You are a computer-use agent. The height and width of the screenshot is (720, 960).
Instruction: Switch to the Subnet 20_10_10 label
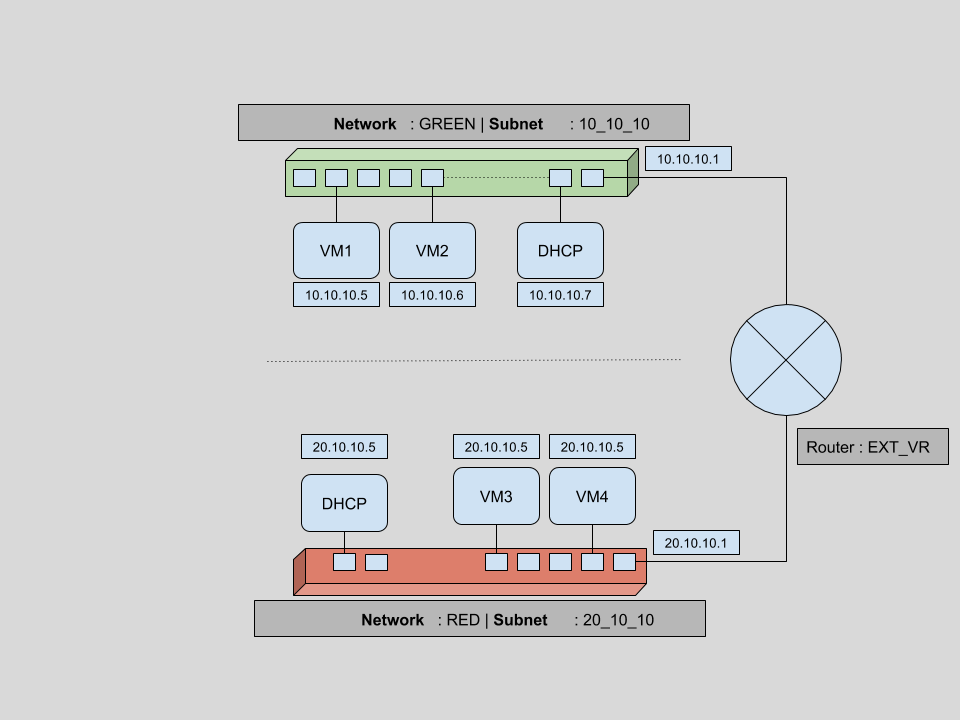[618, 620]
